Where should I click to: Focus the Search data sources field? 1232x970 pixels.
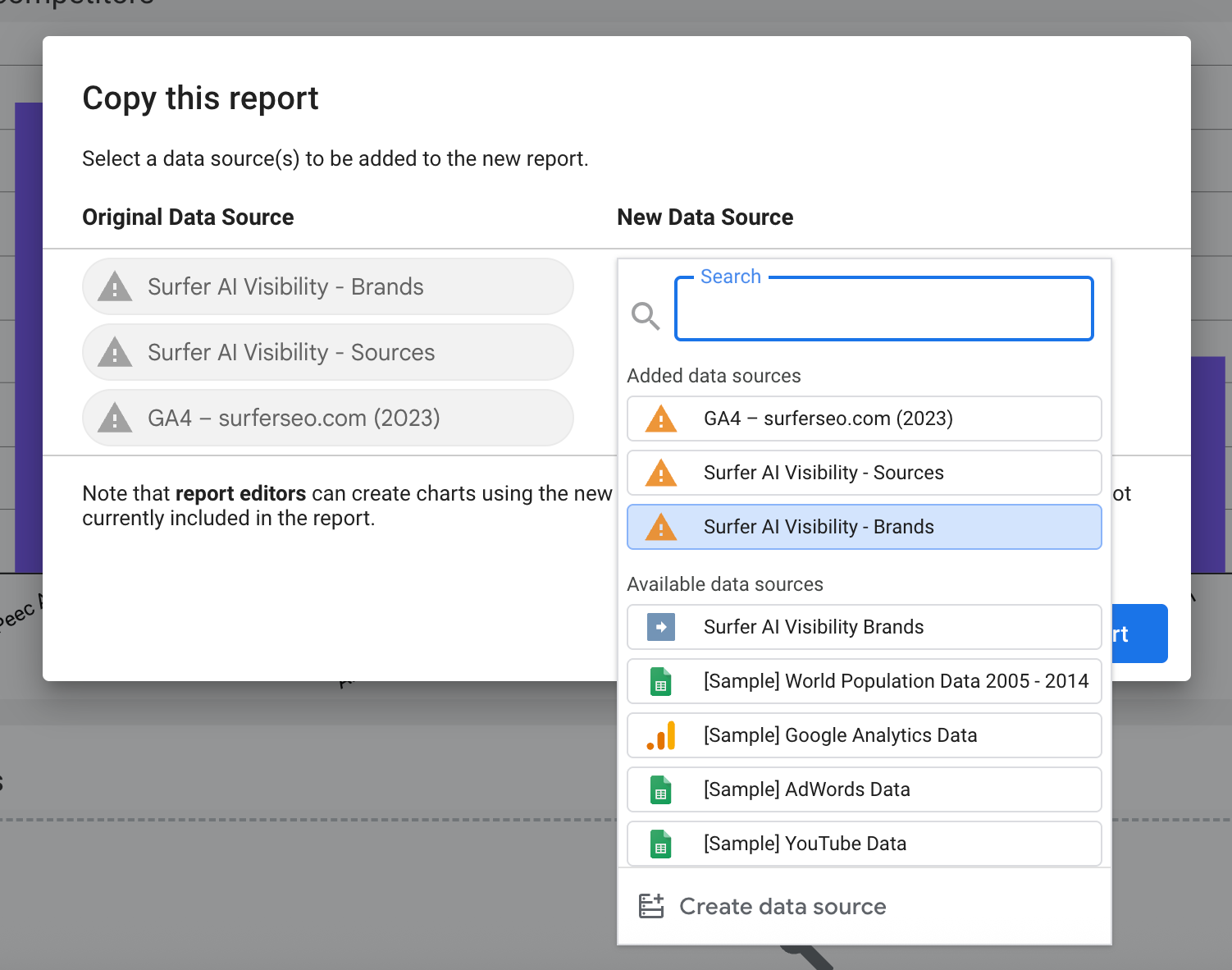(x=883, y=310)
